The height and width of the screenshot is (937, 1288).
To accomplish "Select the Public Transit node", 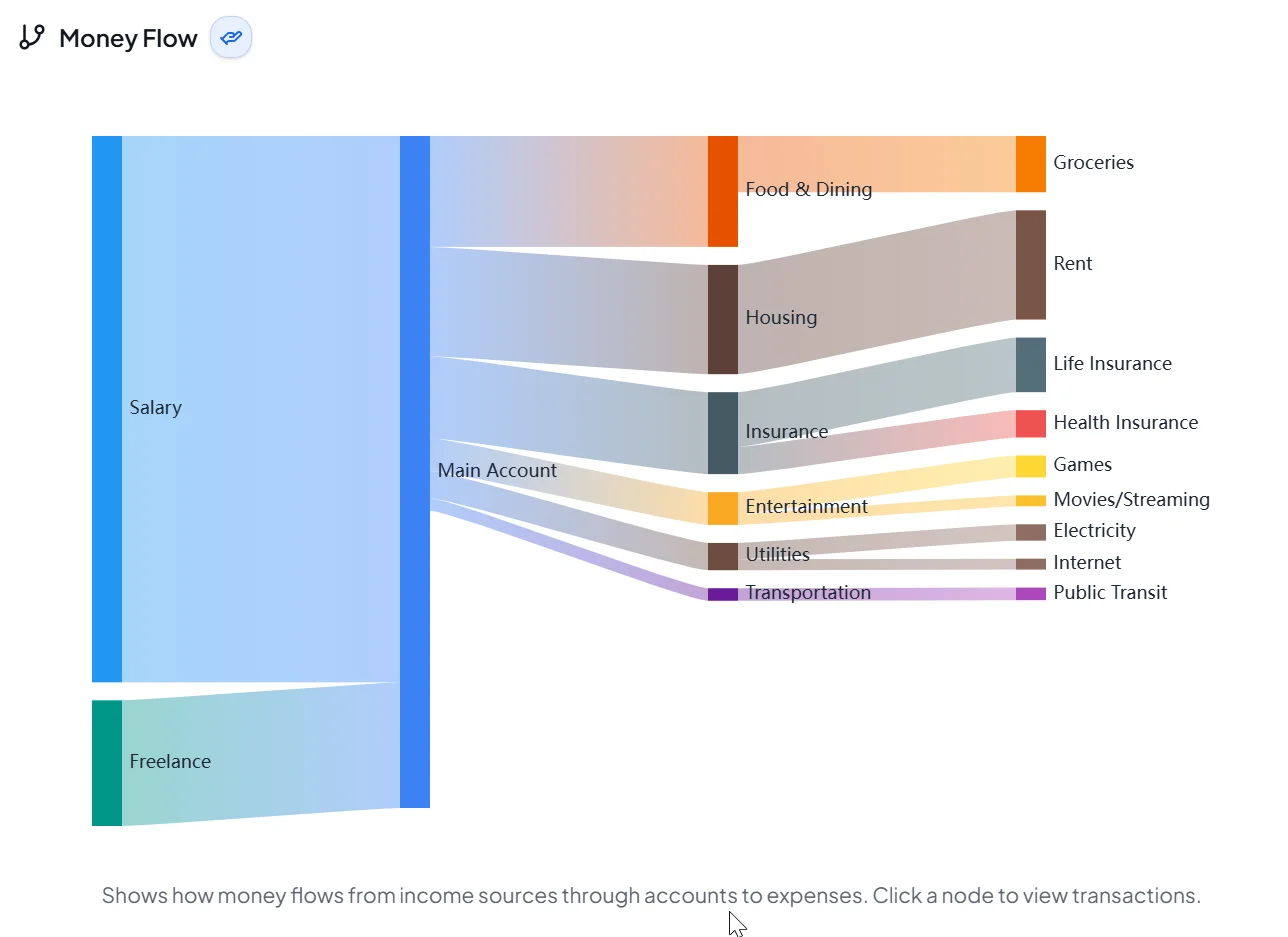I will tap(1030, 592).
